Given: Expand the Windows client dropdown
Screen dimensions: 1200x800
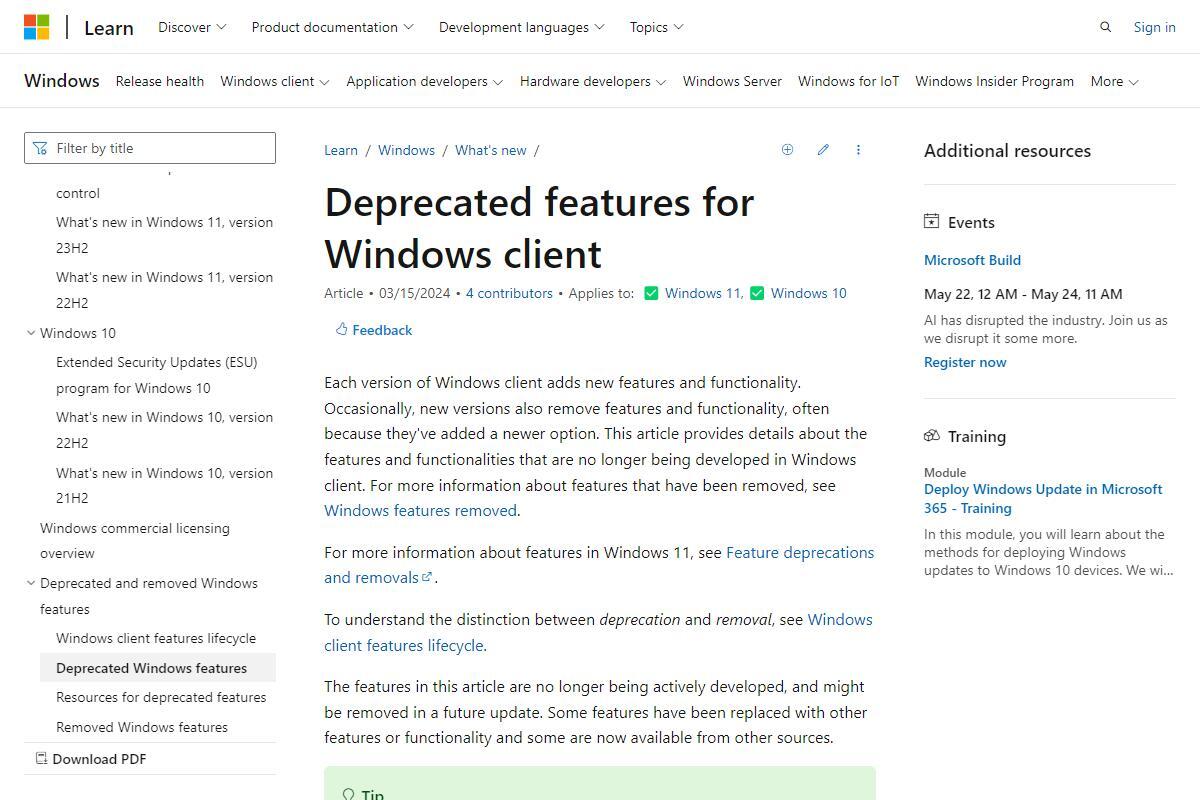Looking at the screenshot, I should click(275, 81).
